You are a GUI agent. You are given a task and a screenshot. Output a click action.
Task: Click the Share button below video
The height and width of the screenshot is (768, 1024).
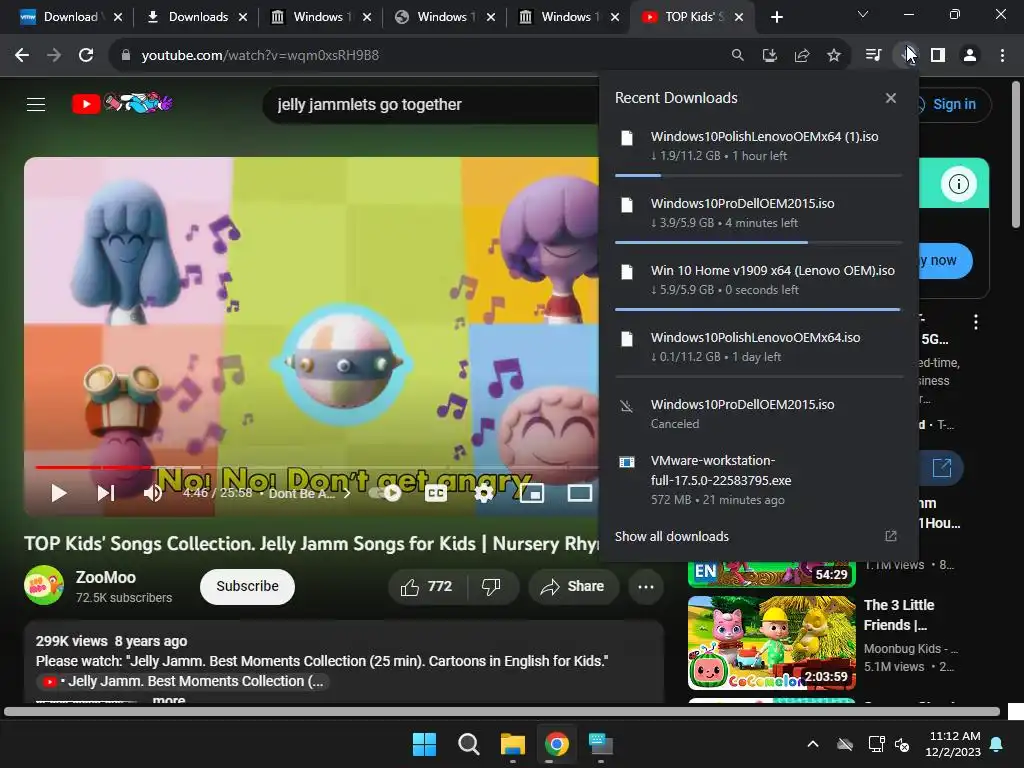[x=573, y=586]
